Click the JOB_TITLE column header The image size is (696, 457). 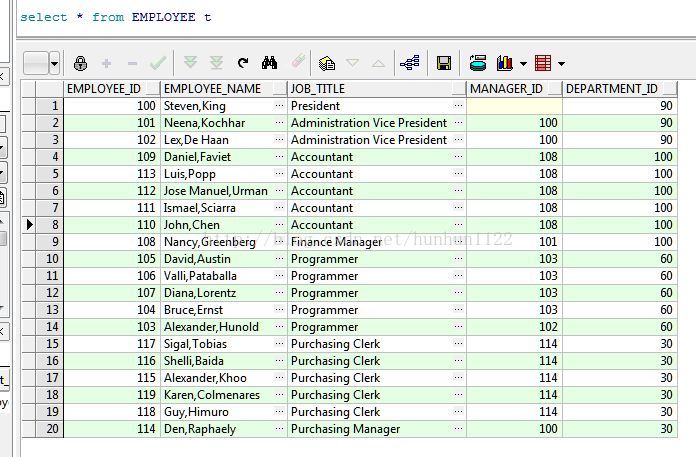(377, 89)
